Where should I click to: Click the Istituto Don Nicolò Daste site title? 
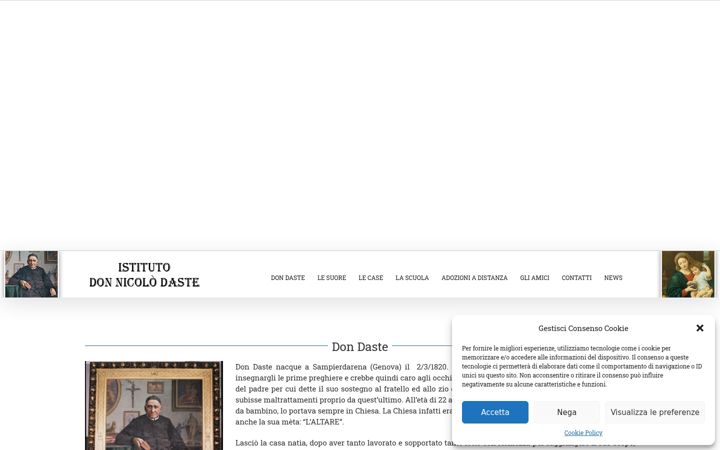point(144,275)
